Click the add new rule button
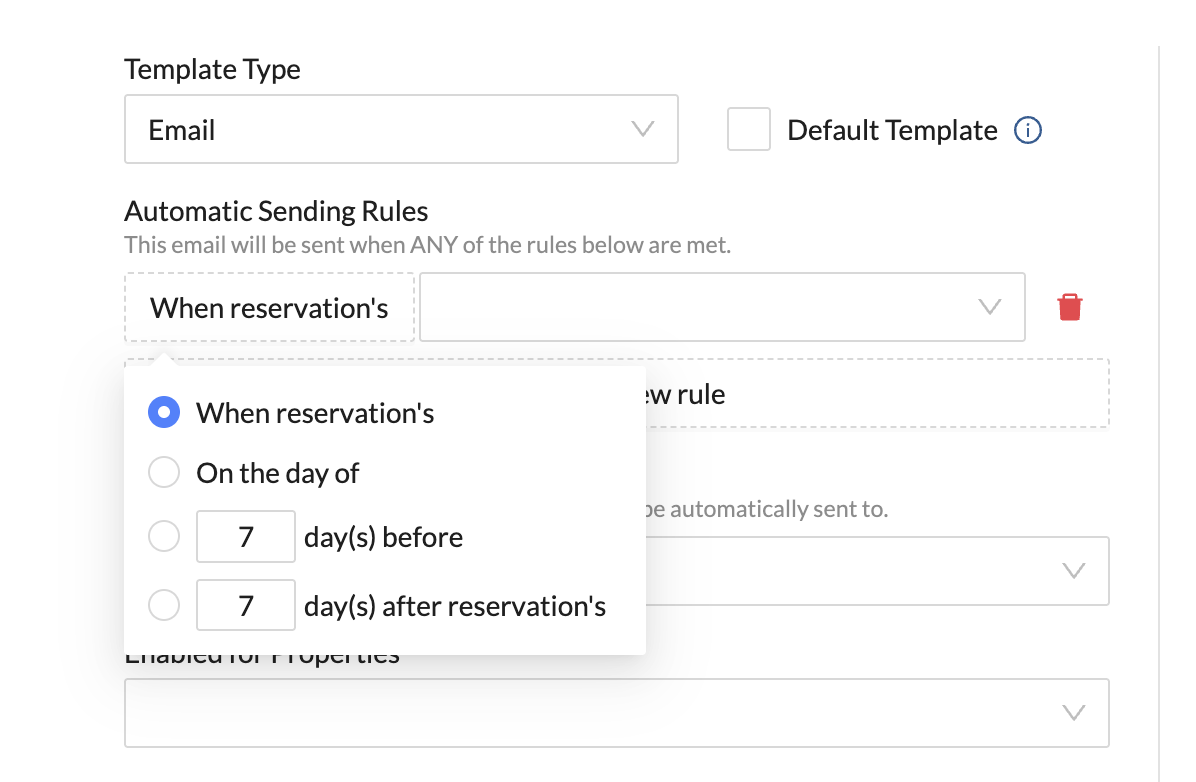 (x=876, y=394)
